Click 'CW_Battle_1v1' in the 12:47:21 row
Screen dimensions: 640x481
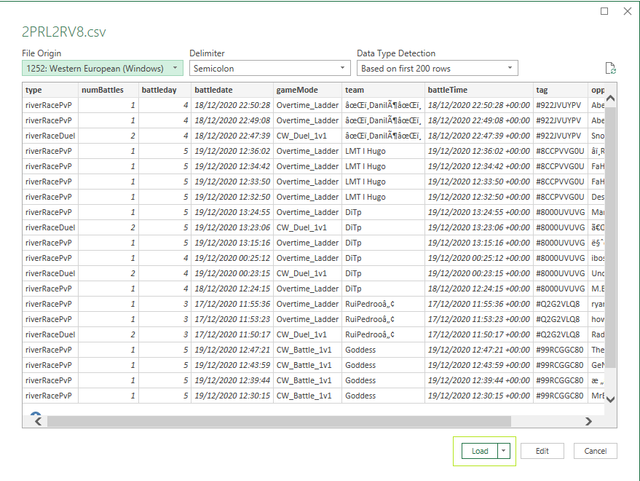coord(307,350)
